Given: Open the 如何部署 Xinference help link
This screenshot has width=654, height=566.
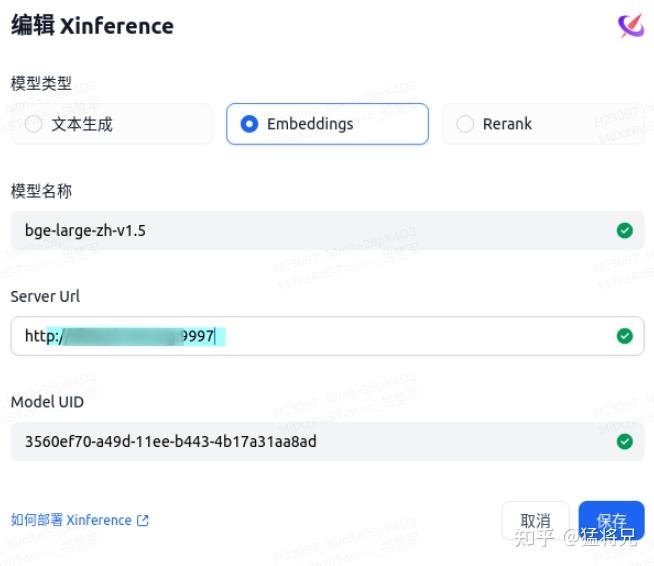Looking at the screenshot, I should coord(72,520).
